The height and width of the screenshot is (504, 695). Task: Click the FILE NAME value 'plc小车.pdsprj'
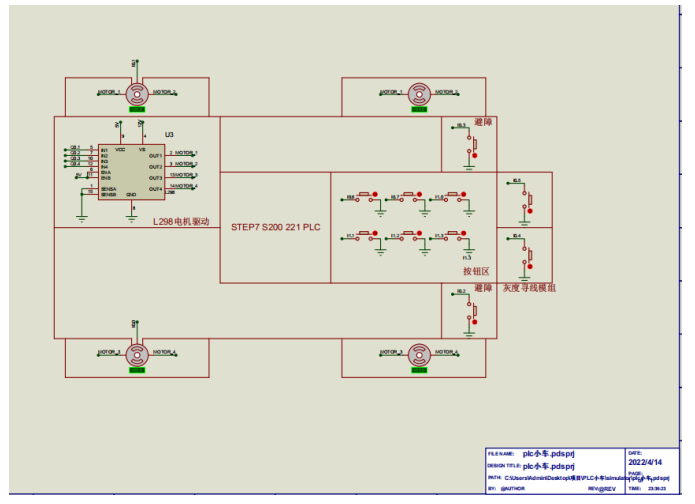coord(548,454)
